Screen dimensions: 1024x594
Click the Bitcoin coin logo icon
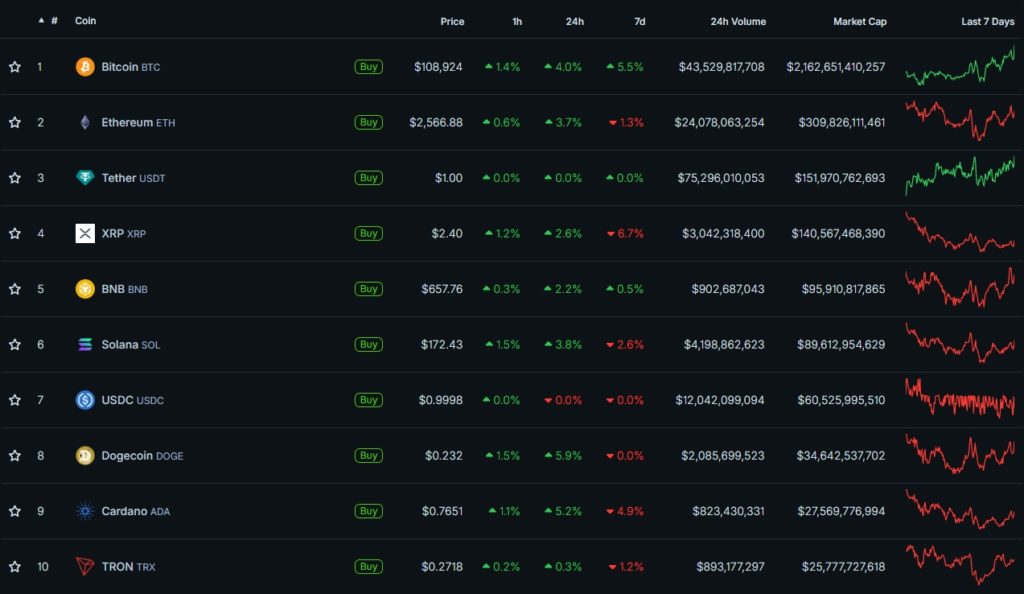tap(85, 67)
